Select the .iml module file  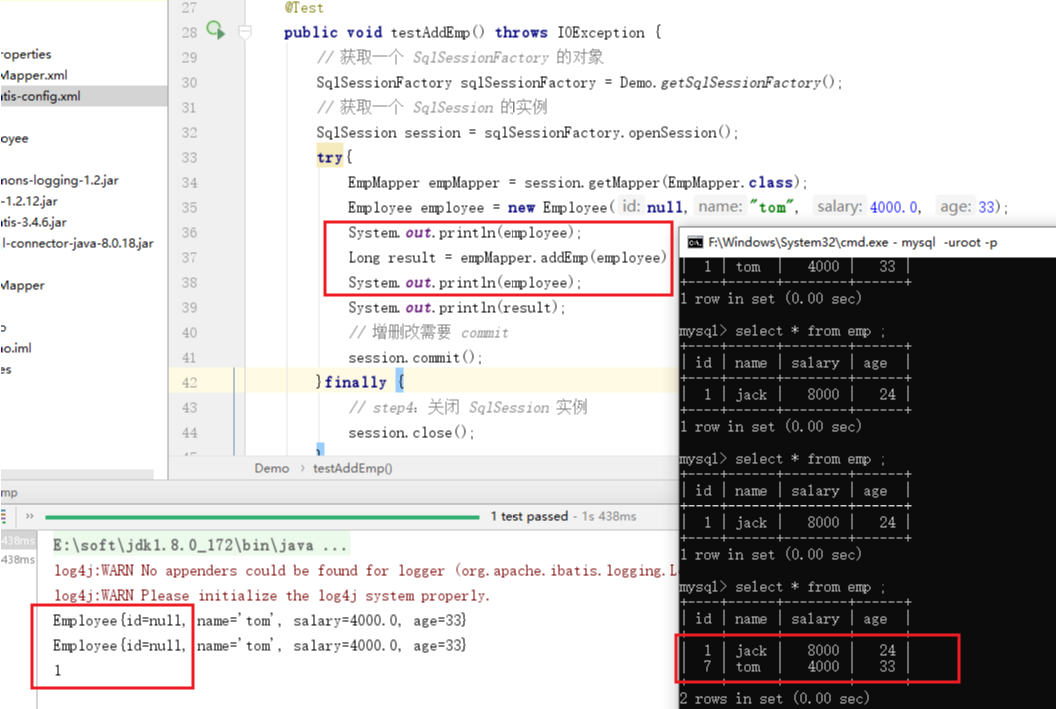[x=16, y=348]
